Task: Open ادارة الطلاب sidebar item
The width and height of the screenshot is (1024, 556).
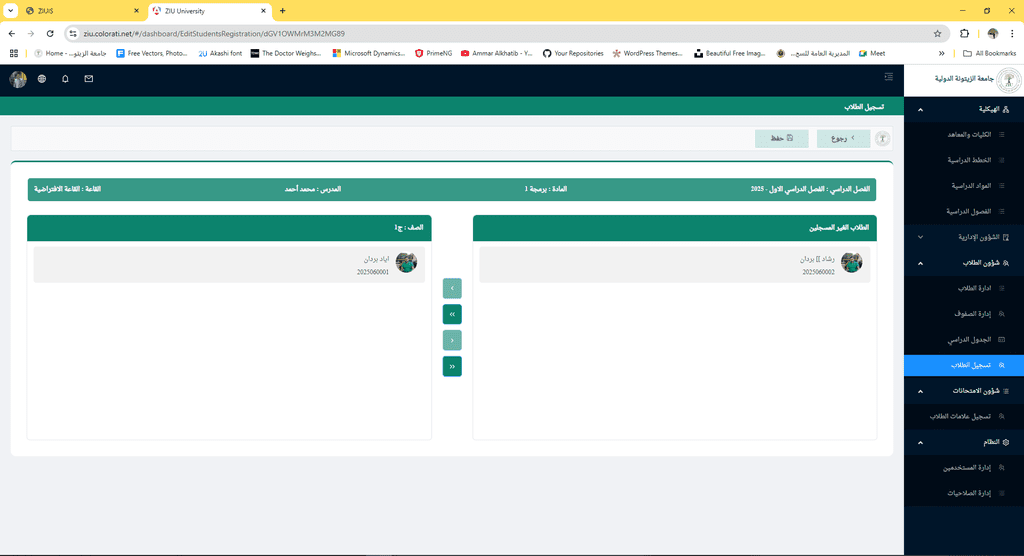Action: [x=964, y=288]
